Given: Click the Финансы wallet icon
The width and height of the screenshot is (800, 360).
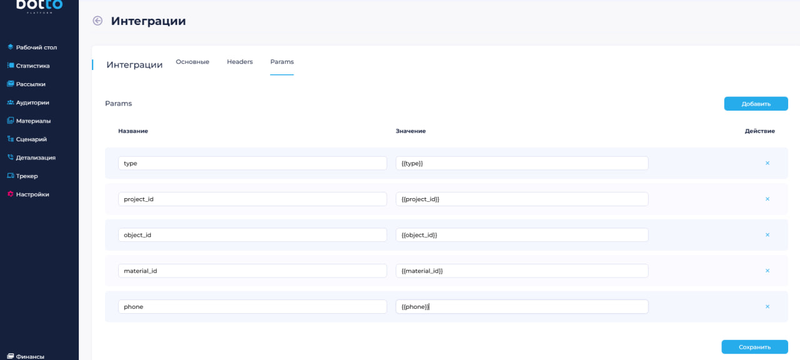Looking at the screenshot, I should tap(10, 356).
